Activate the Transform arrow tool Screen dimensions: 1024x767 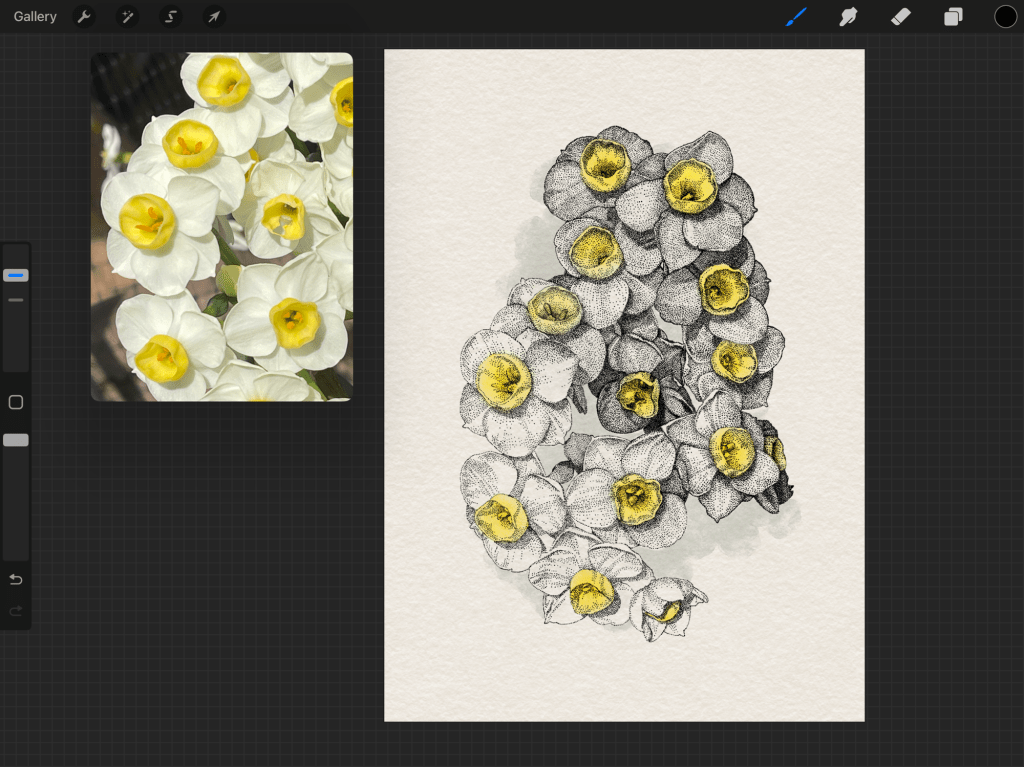click(x=213, y=17)
